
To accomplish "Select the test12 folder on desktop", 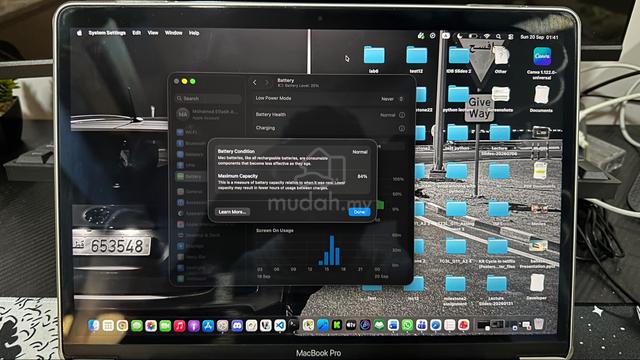I will [x=416, y=60].
